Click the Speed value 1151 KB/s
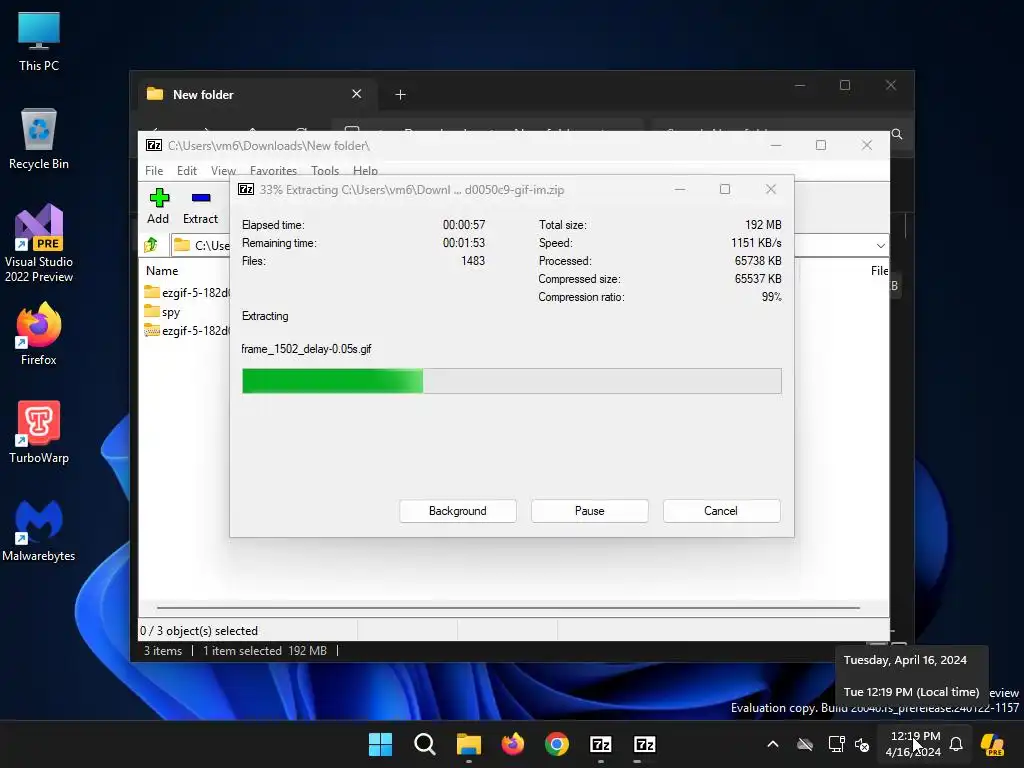This screenshot has width=1024, height=768. (756, 243)
